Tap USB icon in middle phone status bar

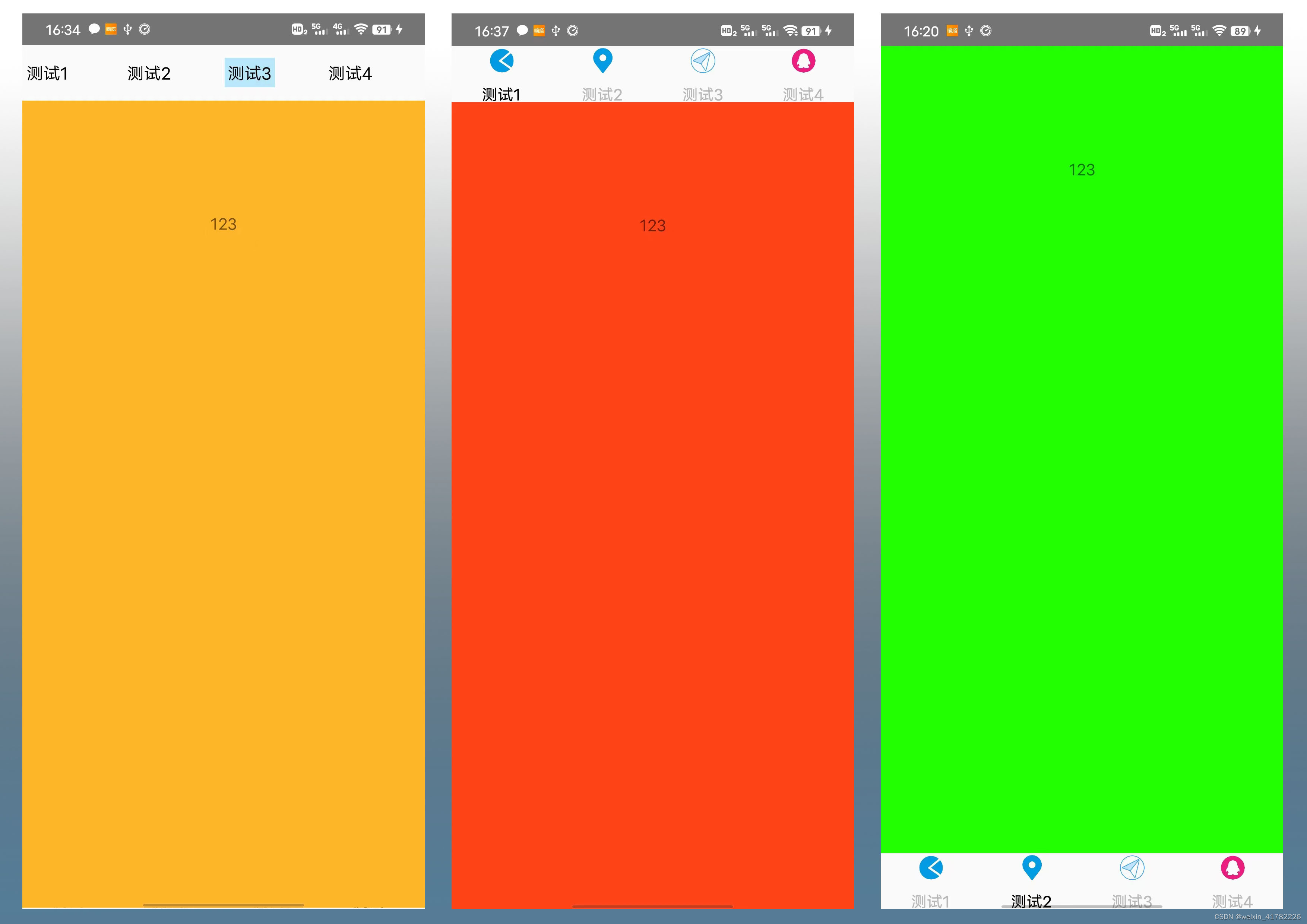point(556,31)
